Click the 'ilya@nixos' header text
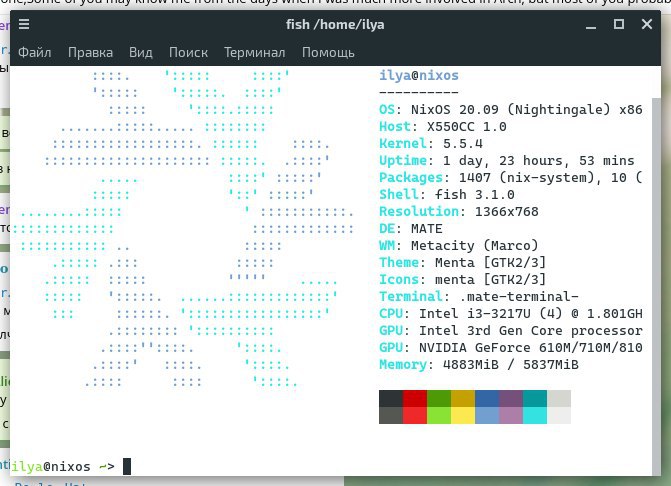The height and width of the screenshot is (486, 671). (x=419, y=76)
